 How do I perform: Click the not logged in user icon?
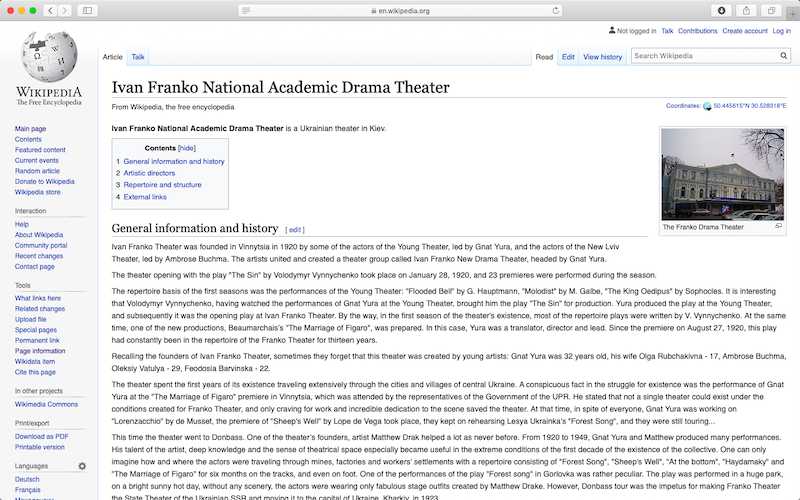pos(612,30)
